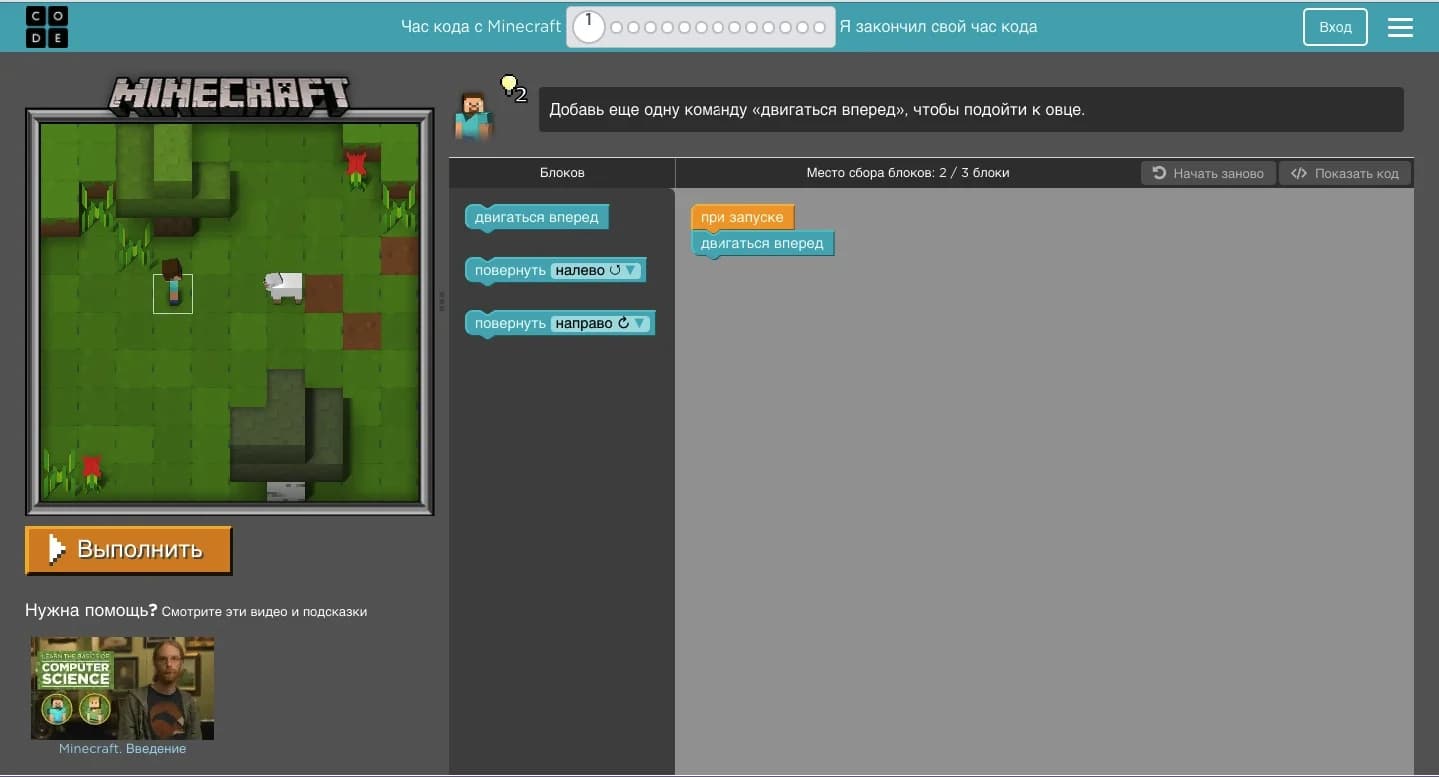Click the instruction text about the sheep

point(817,110)
